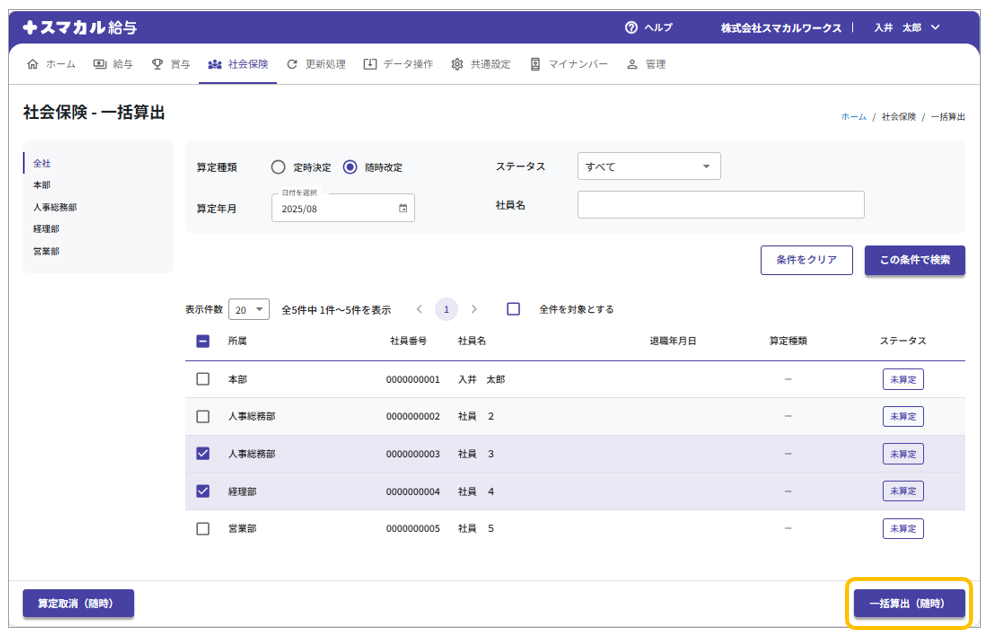The image size is (987, 636).
Task: Enable the 全件を対象とする checkbox
Action: click(x=513, y=309)
